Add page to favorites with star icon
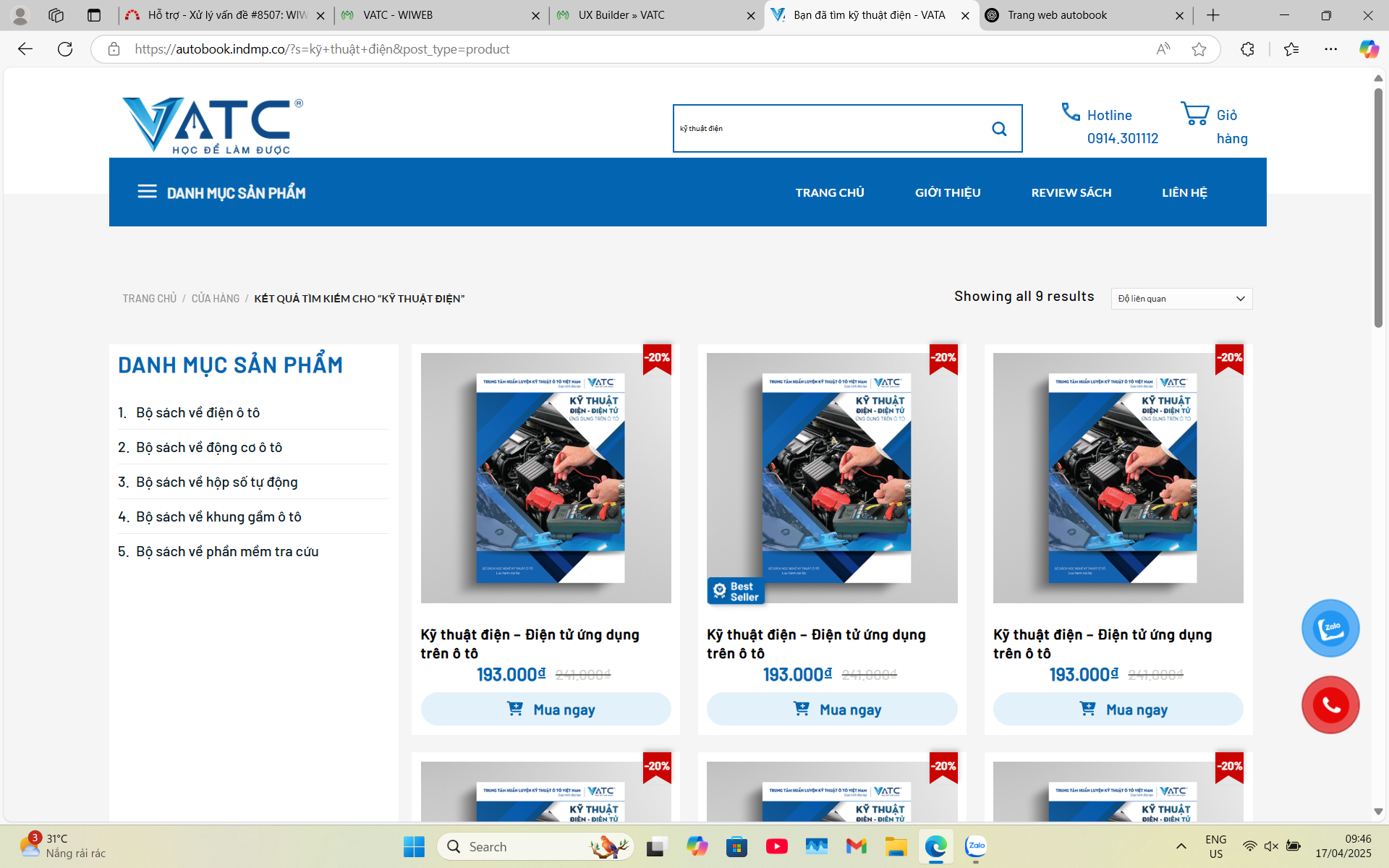The image size is (1389, 868). point(1199,49)
